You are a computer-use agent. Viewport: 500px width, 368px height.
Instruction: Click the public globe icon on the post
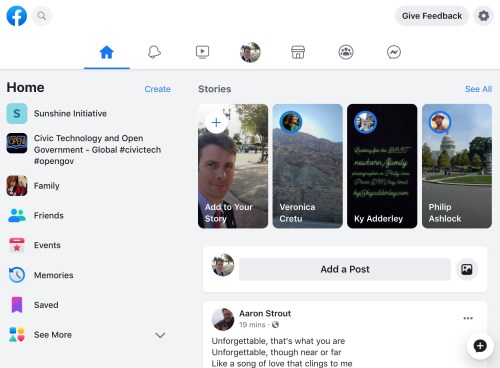[275, 325]
